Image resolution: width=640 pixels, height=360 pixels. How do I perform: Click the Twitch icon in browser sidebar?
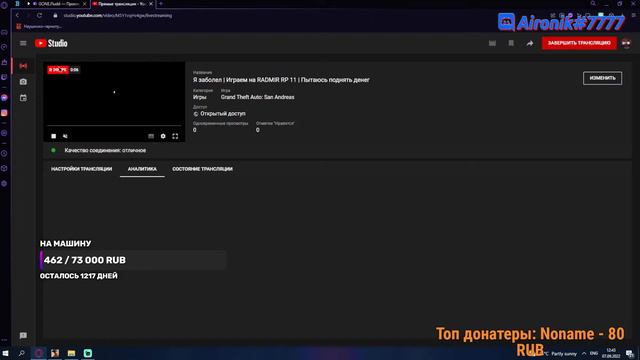(4, 77)
